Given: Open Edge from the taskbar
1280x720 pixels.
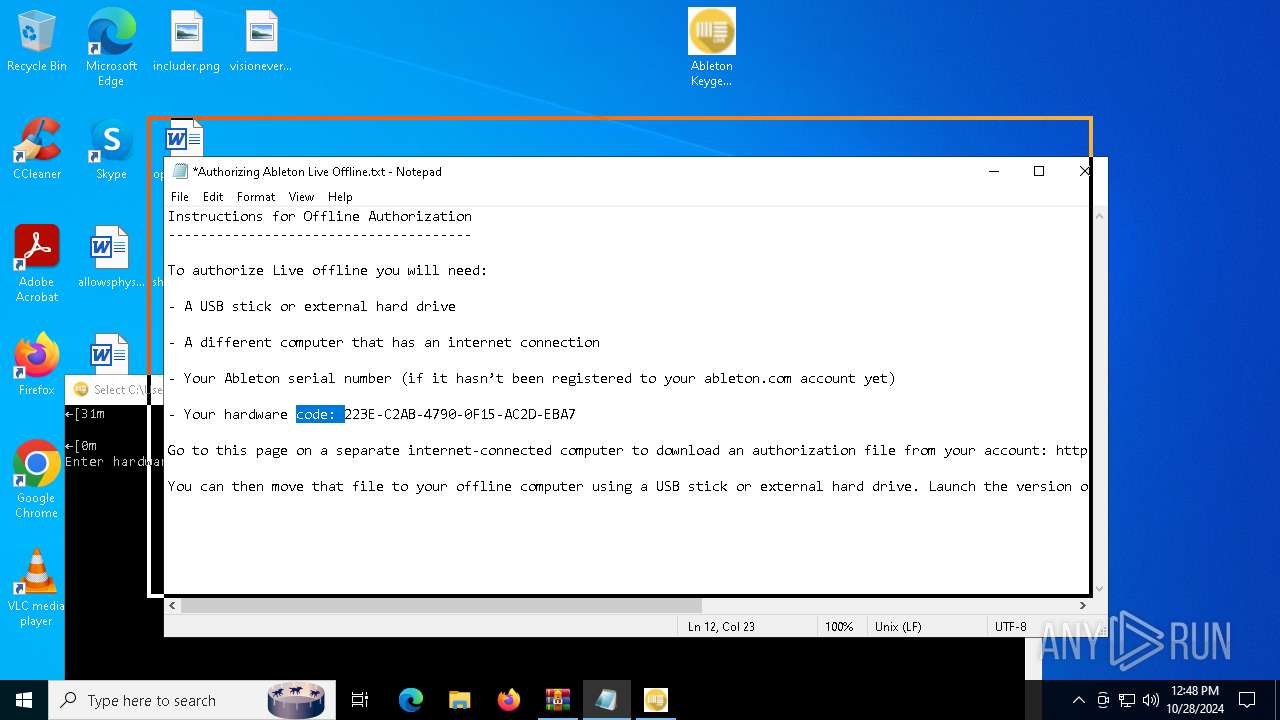Looking at the screenshot, I should coord(411,700).
